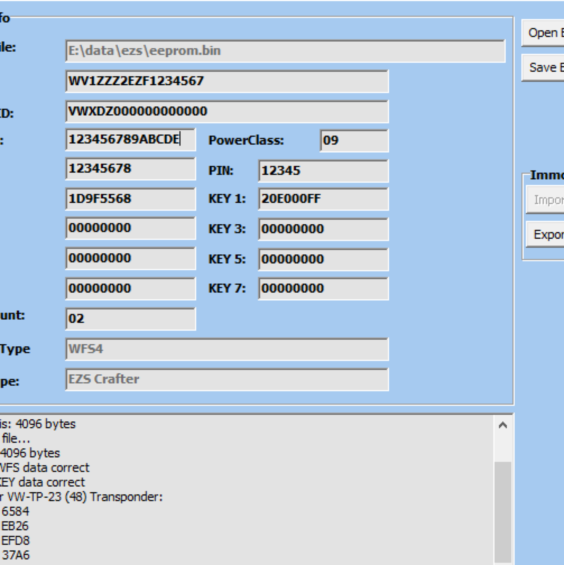This screenshot has height=565, width=564.
Task: Click the E:\data\ezs\eeprom.bin file path field
Action: [x=285, y=51]
